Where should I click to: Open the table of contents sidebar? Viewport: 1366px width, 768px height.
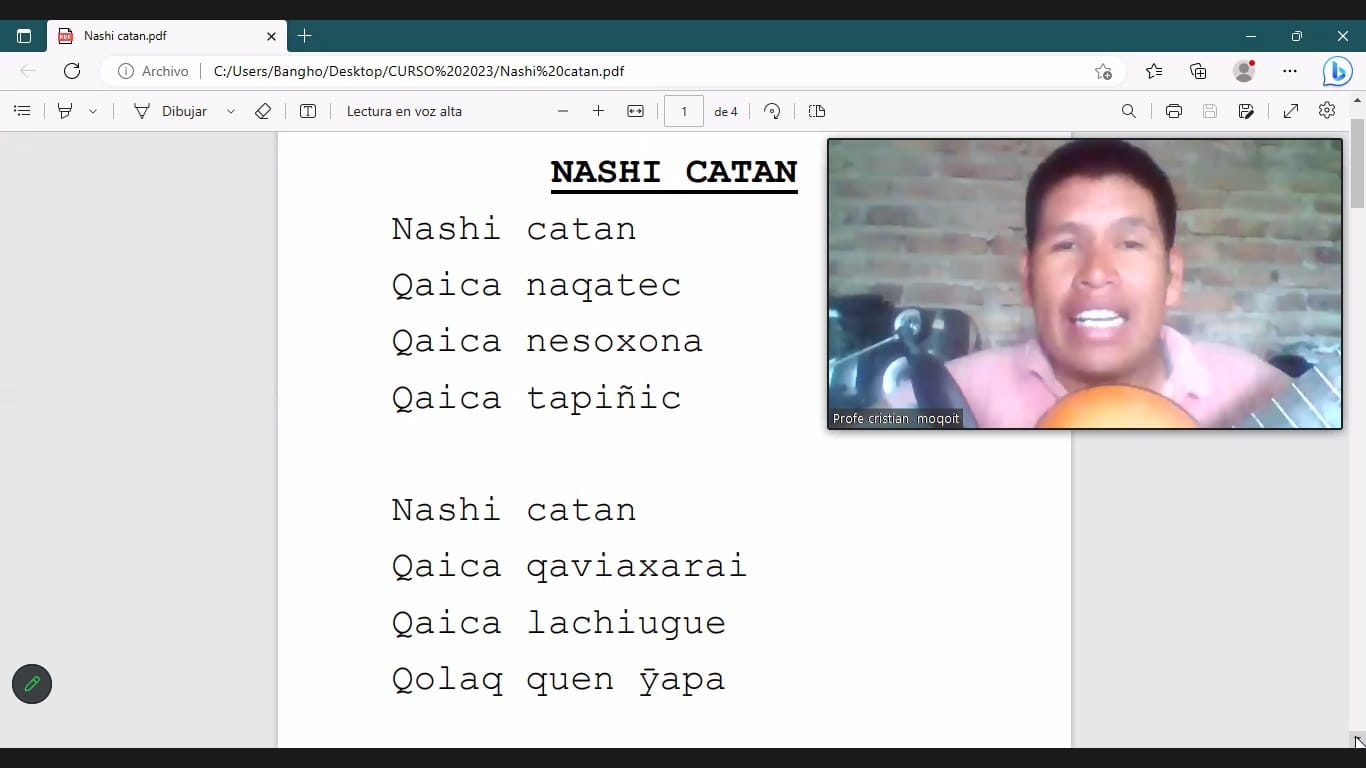tap(22, 111)
